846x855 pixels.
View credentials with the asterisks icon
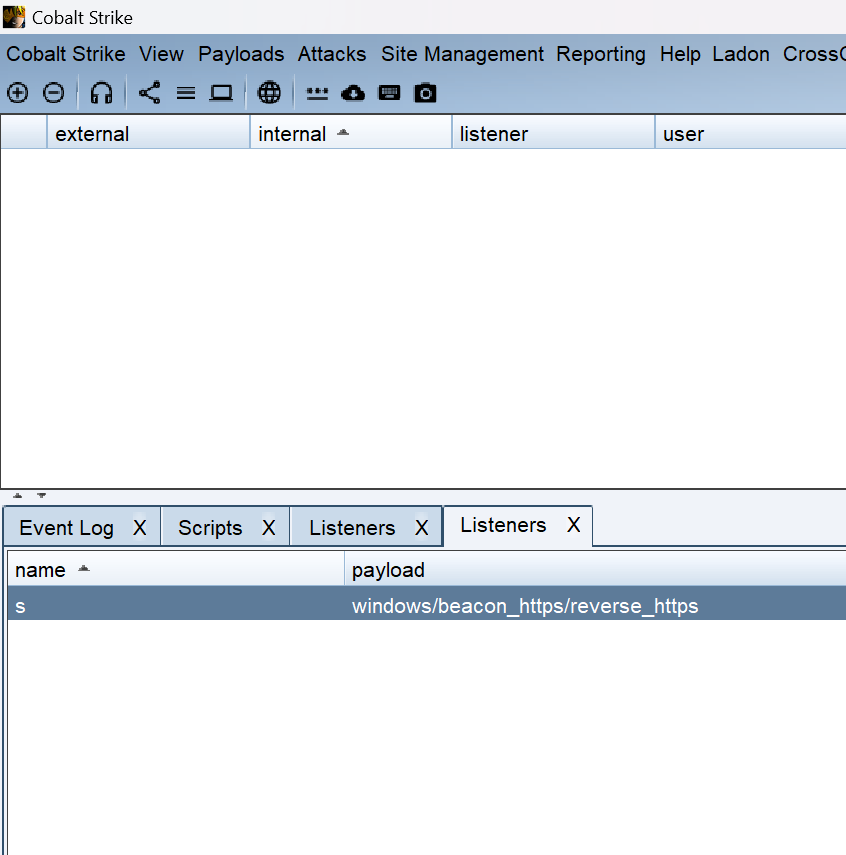[x=317, y=93]
